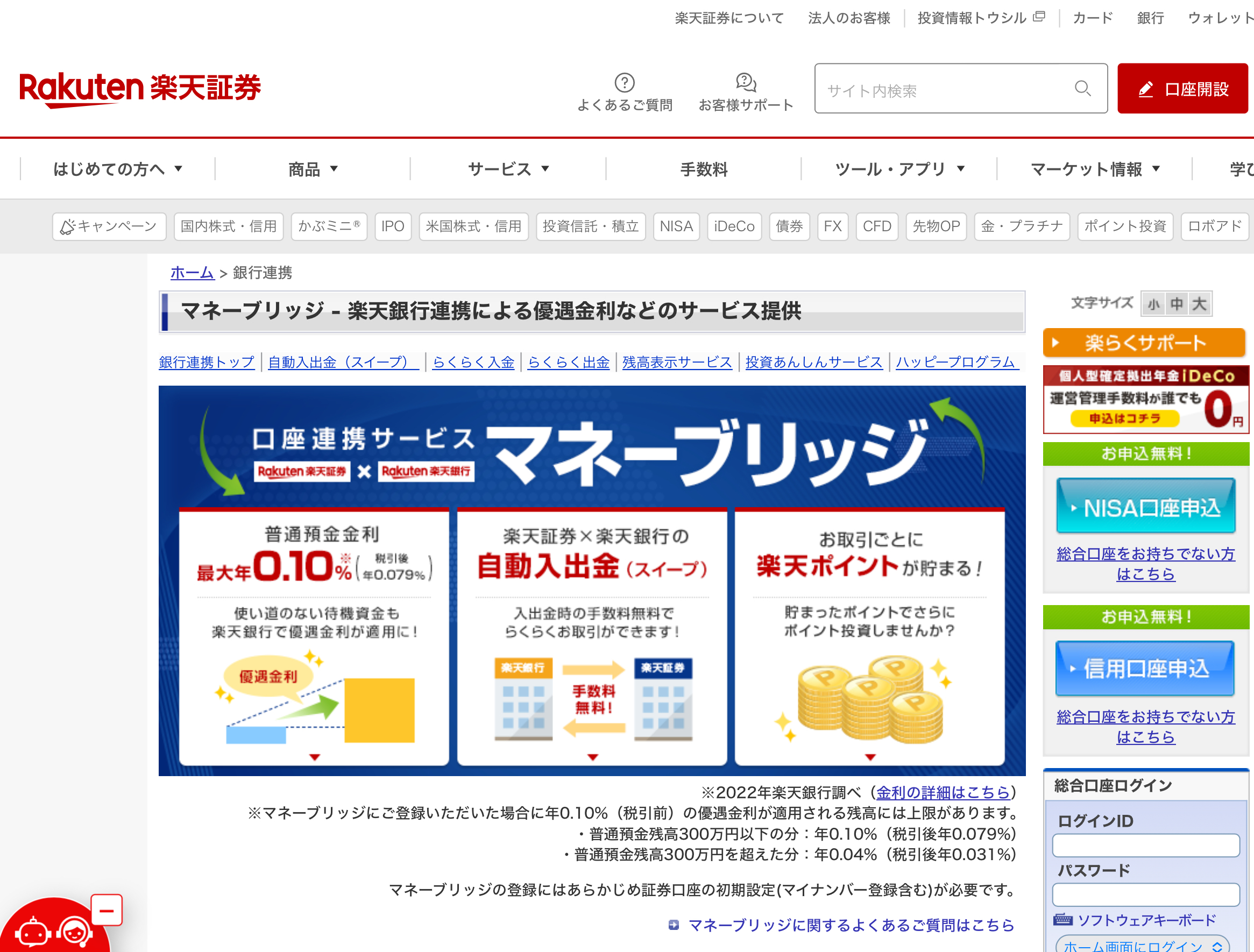
Task: Open the chatbot robot icon
Action: (33, 932)
